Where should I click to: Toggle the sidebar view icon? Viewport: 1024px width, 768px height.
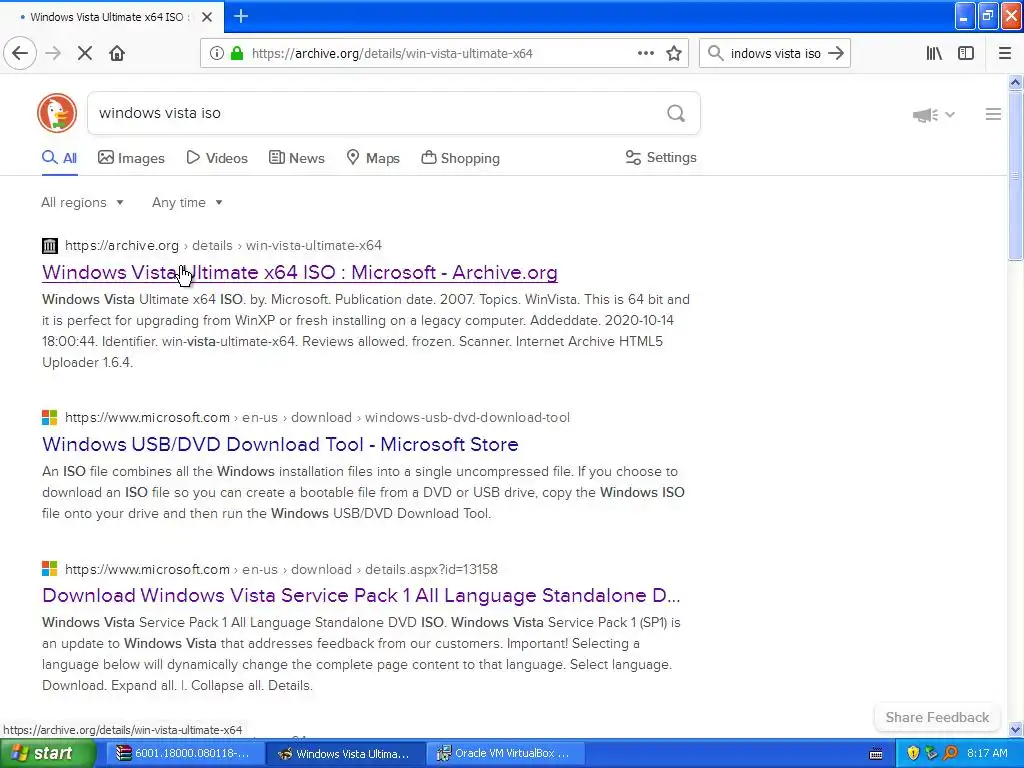point(966,53)
